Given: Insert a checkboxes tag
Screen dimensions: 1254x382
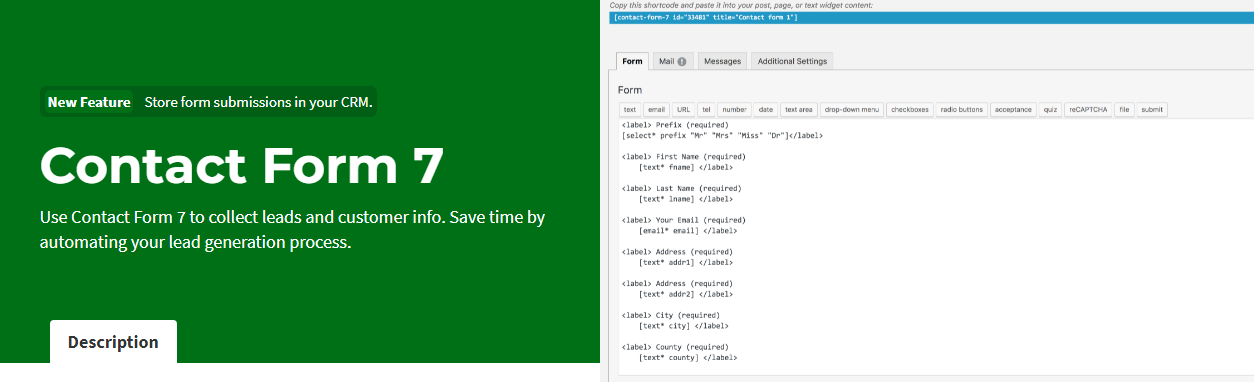Looking at the screenshot, I should [910, 110].
